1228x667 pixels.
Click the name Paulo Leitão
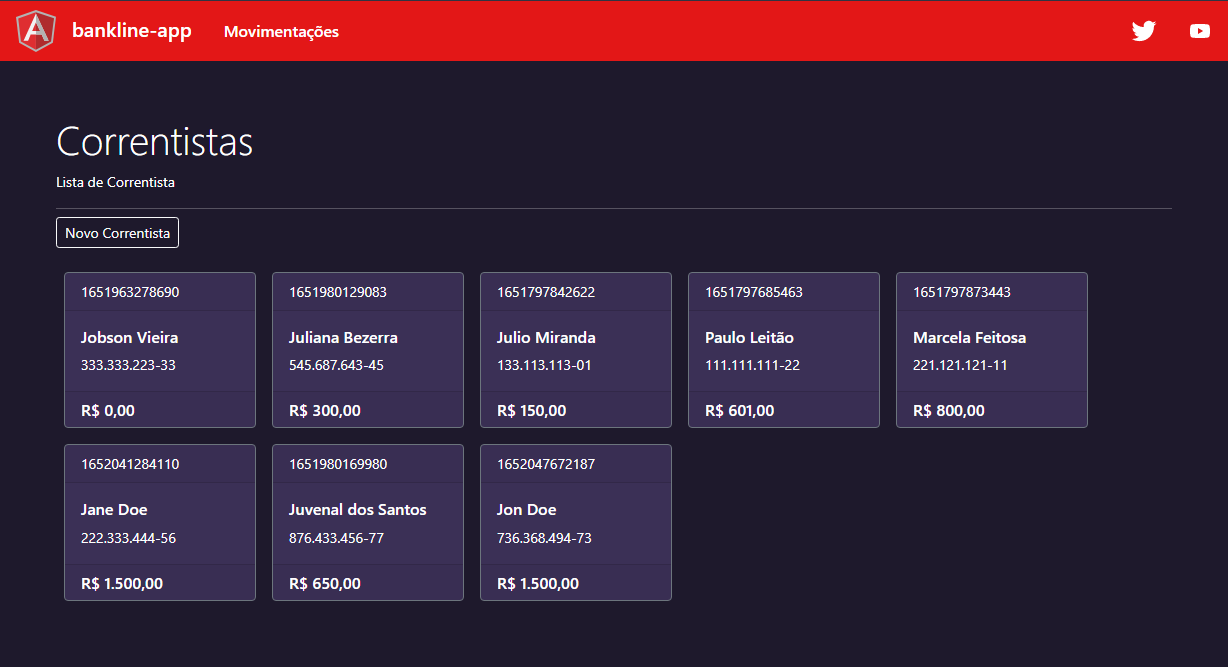tap(749, 337)
